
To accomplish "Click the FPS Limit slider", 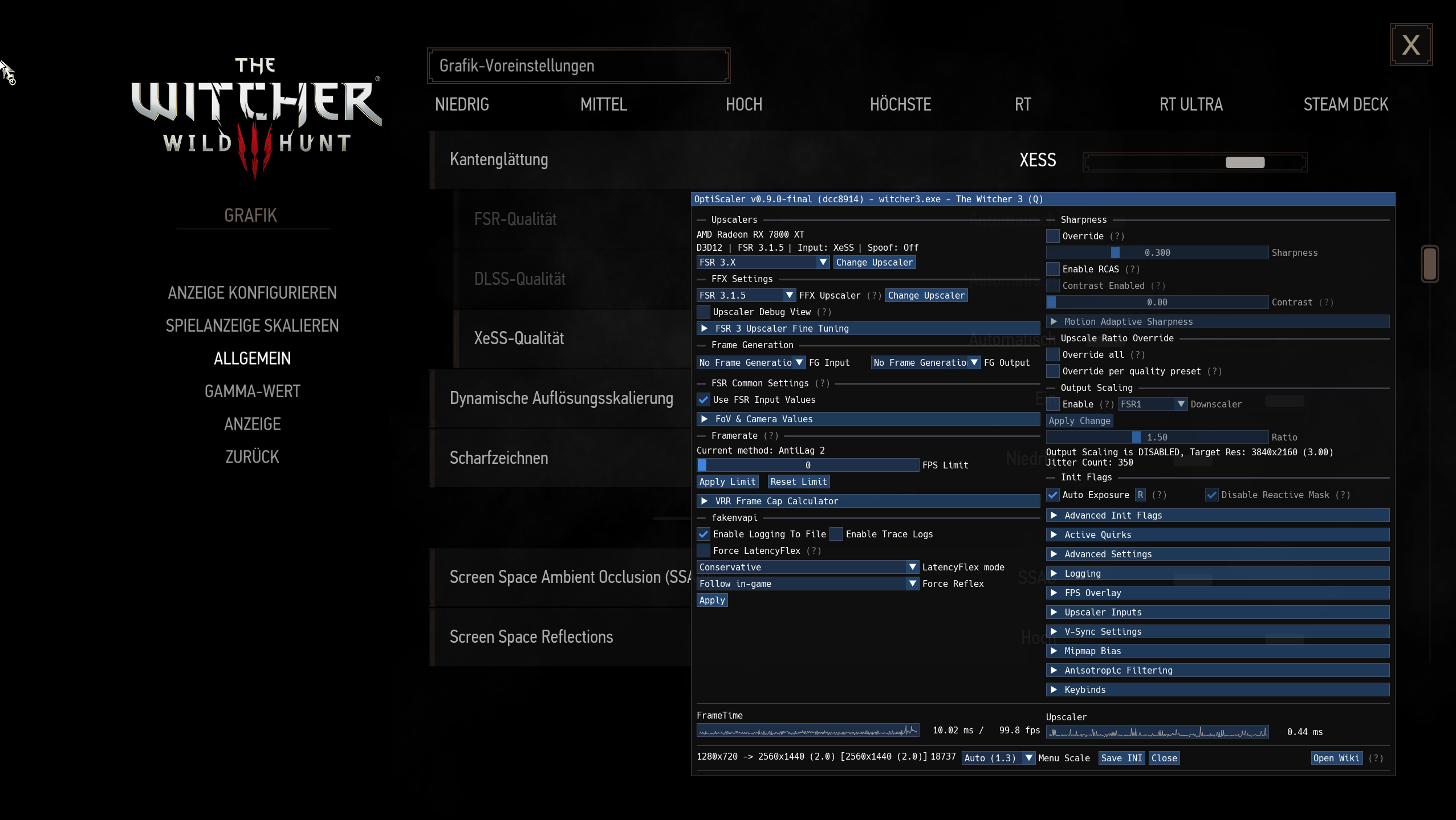I will click(808, 465).
